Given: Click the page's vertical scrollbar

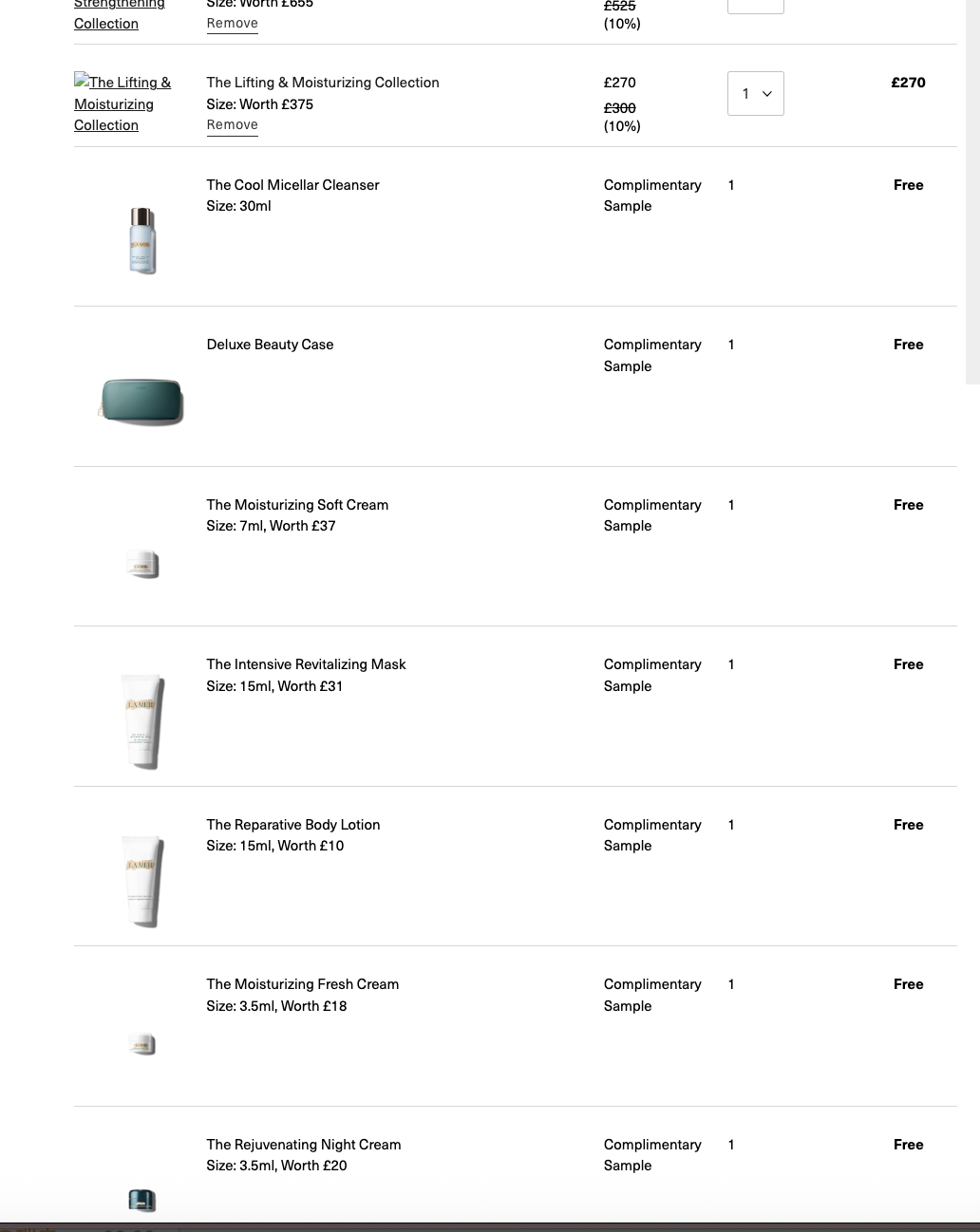Looking at the screenshot, I should pyautogui.click(x=972, y=190).
